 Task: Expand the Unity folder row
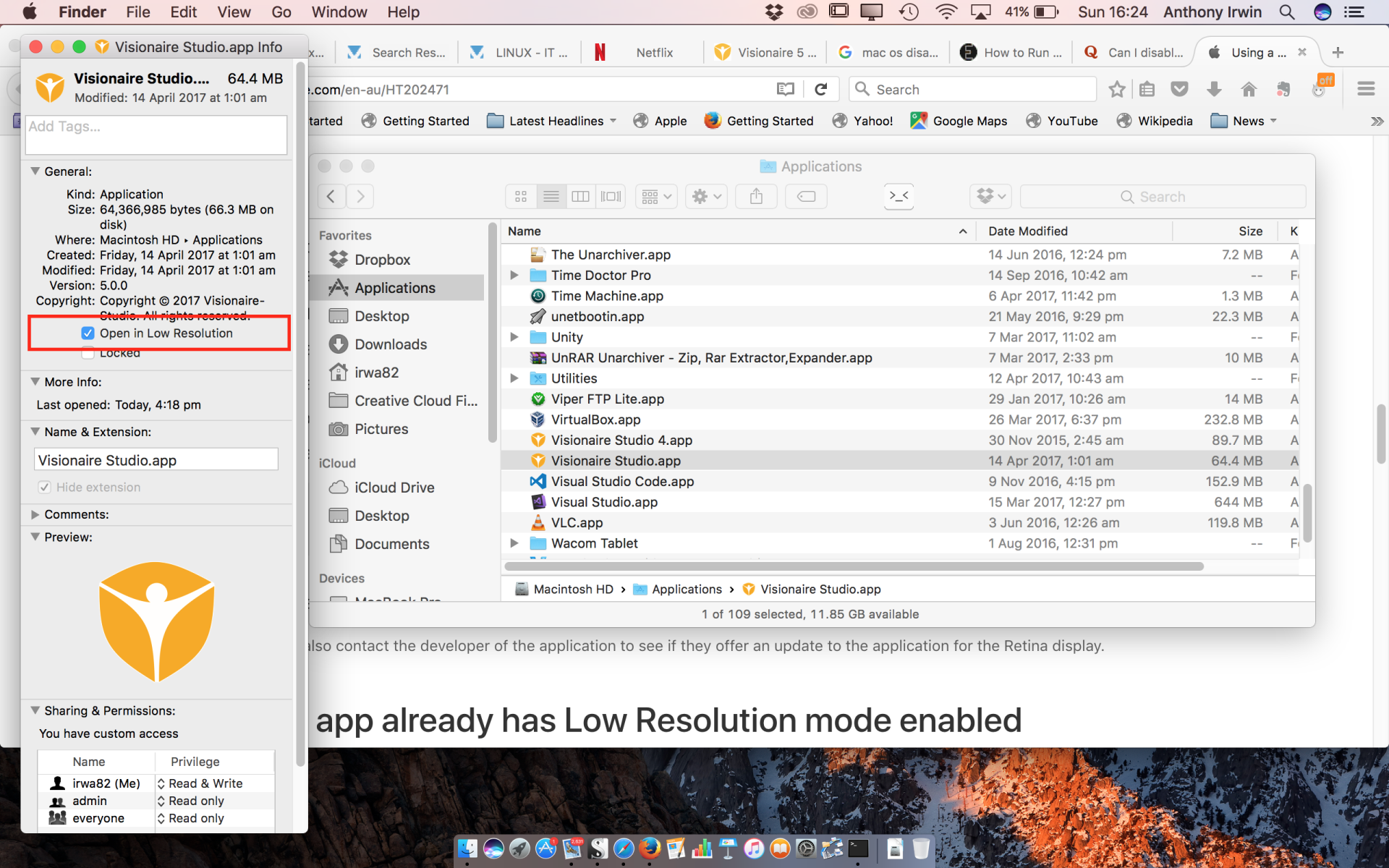514,337
